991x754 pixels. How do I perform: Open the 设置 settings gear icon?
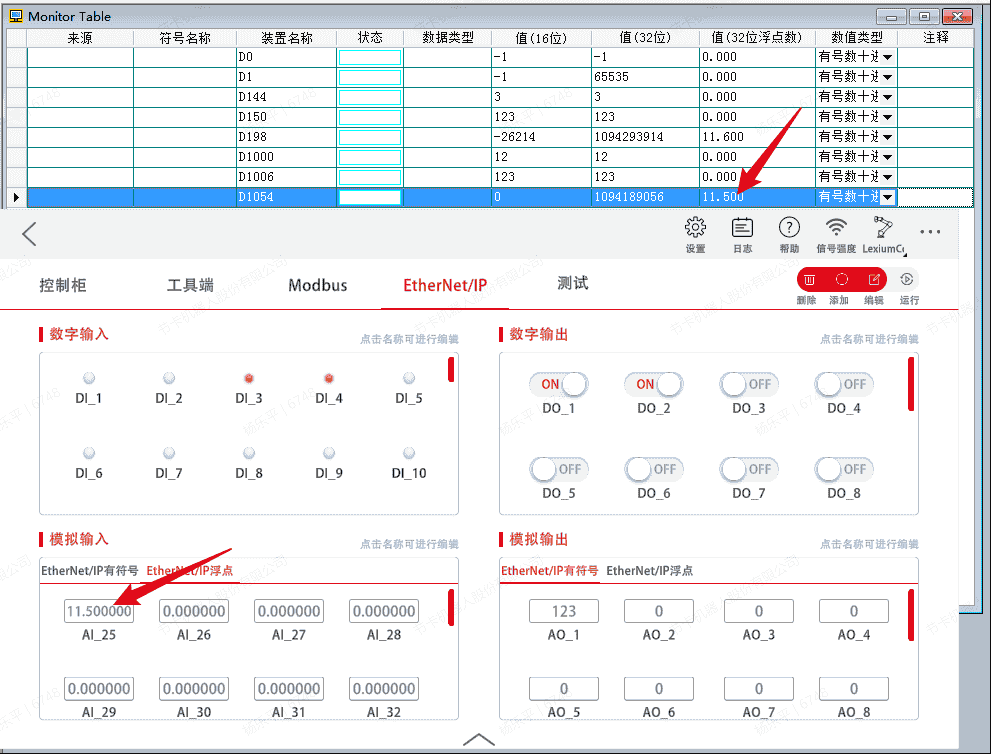click(x=695, y=229)
